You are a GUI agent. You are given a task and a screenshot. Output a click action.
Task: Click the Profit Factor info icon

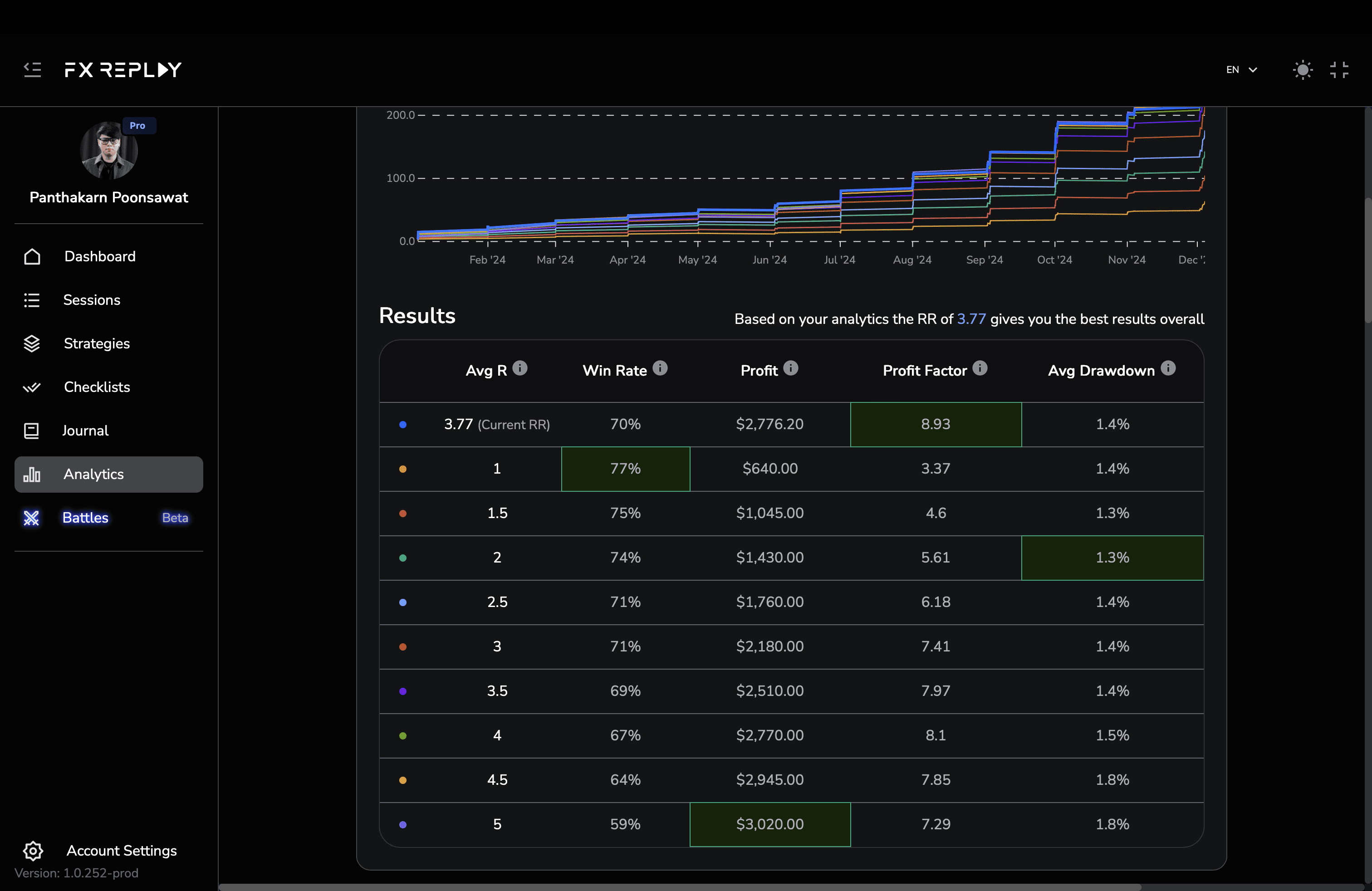pos(980,367)
